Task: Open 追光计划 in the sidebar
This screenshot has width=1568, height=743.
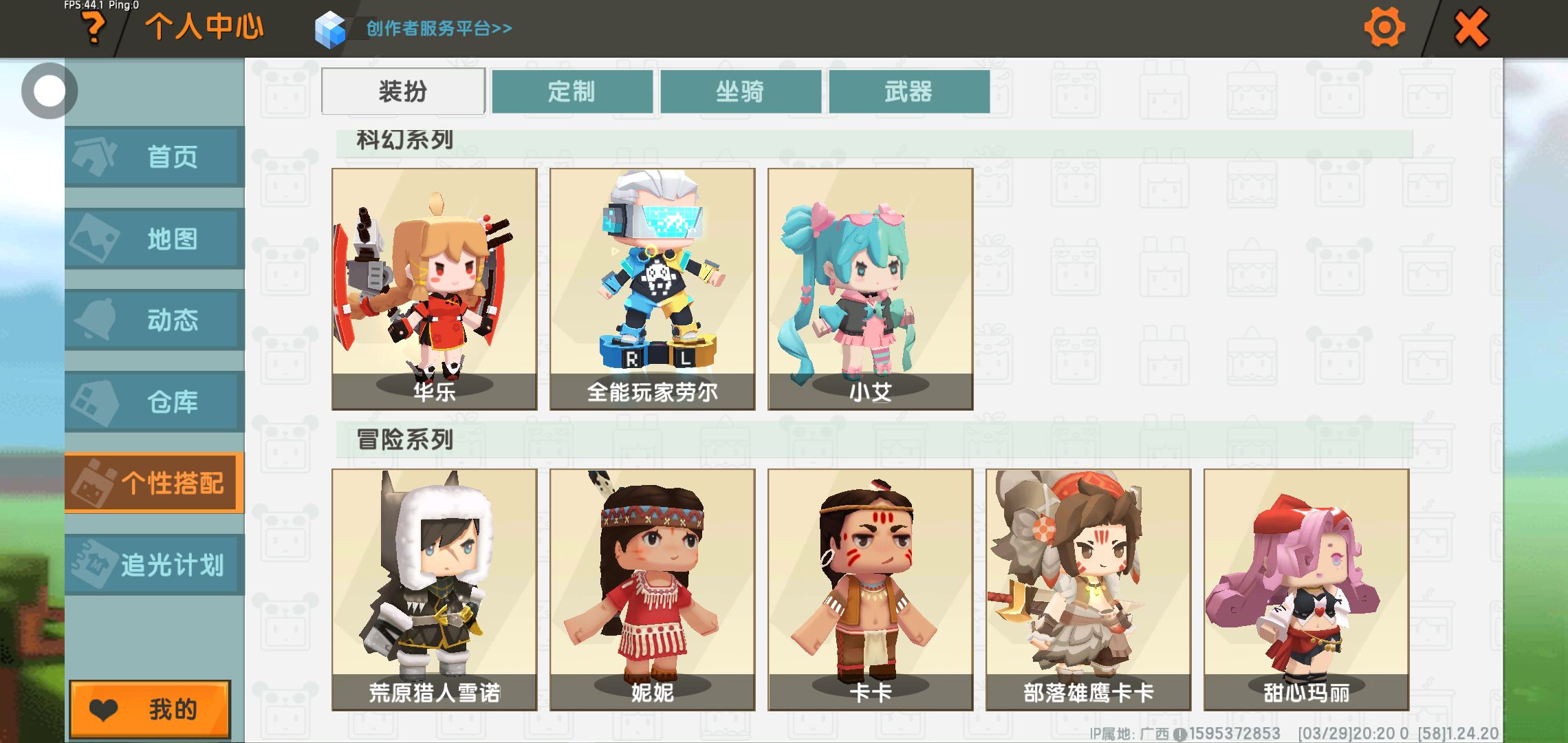Action: tap(155, 564)
